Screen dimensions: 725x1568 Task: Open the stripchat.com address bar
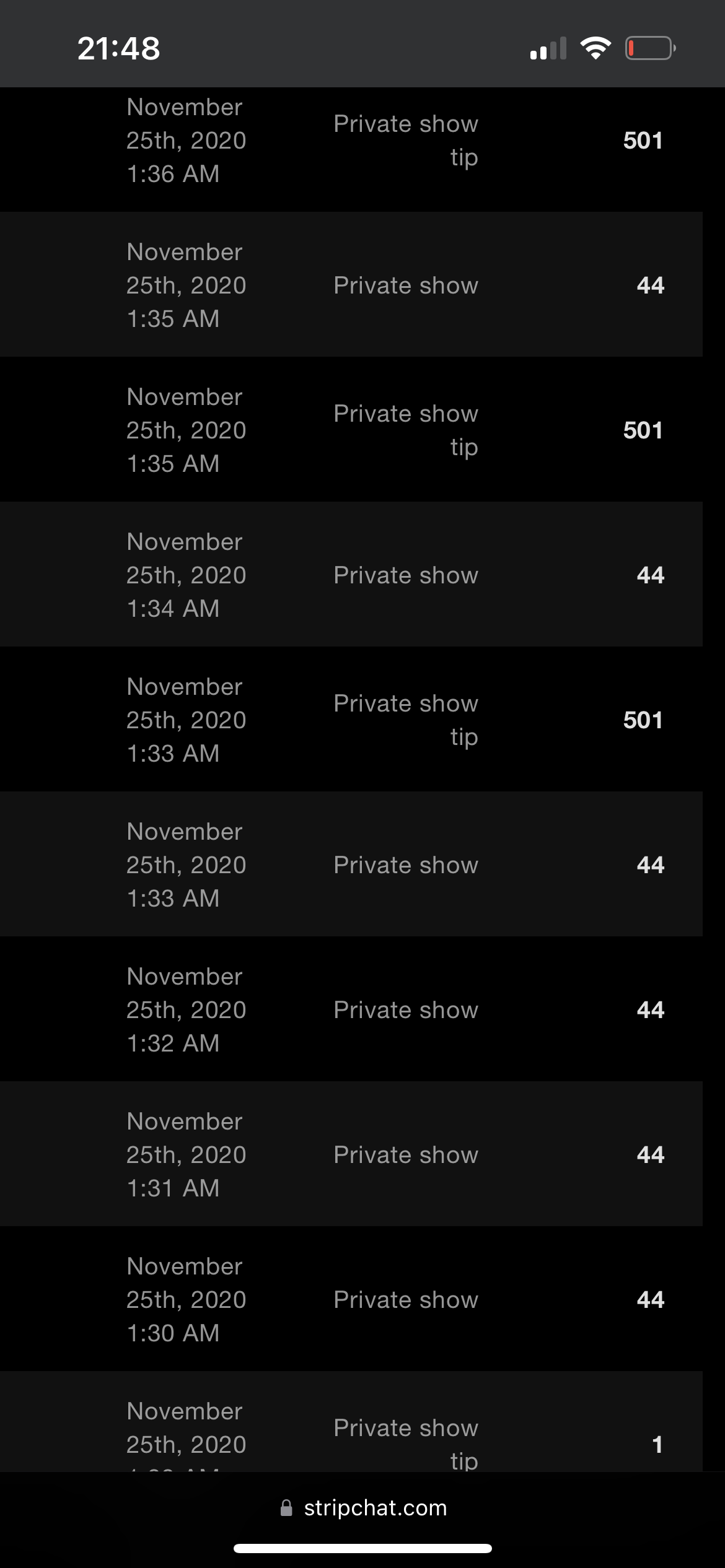point(375,1508)
